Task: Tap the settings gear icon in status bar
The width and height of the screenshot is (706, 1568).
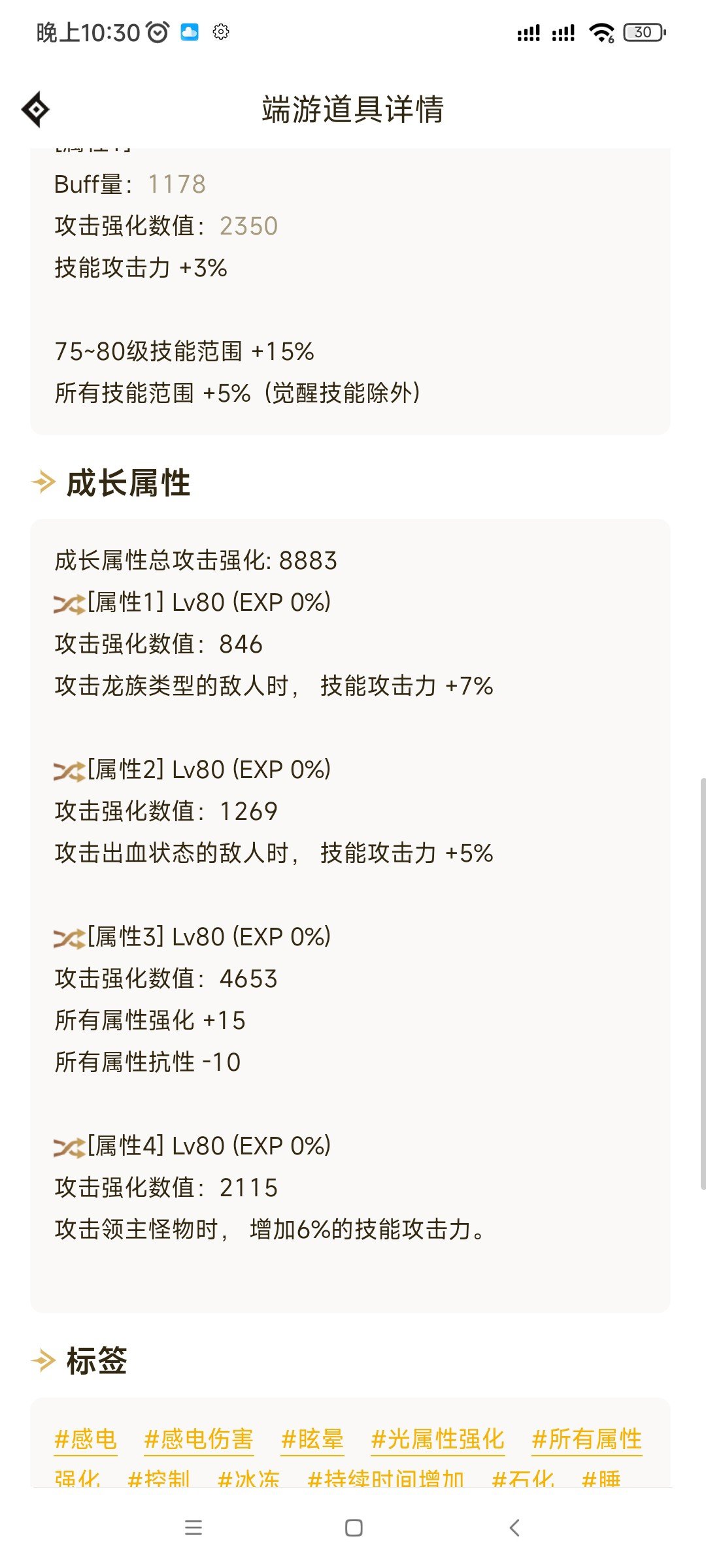Action: [x=221, y=31]
